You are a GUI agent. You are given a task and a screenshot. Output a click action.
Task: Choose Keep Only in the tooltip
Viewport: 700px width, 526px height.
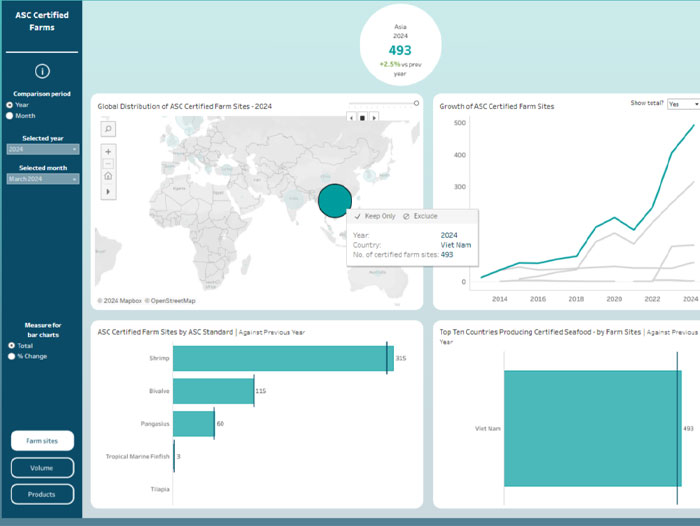point(374,216)
